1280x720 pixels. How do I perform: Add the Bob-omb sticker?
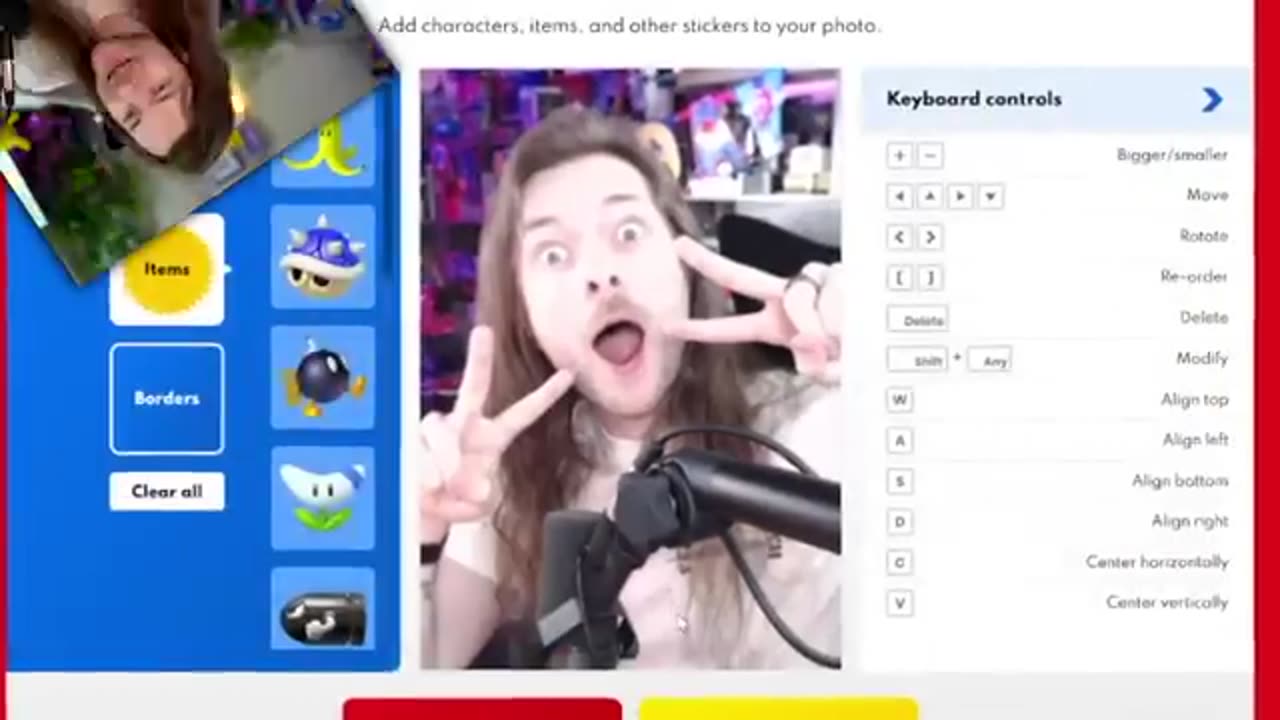tap(322, 378)
